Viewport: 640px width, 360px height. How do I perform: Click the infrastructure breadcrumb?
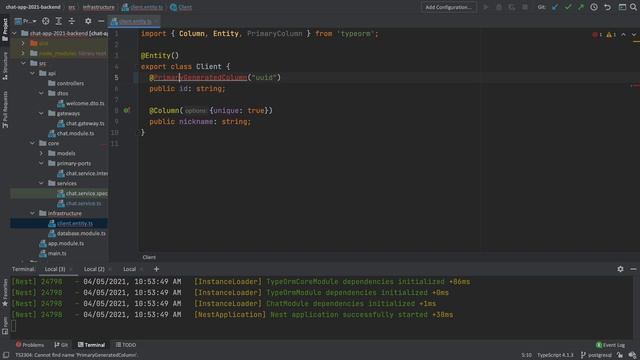(x=99, y=7)
